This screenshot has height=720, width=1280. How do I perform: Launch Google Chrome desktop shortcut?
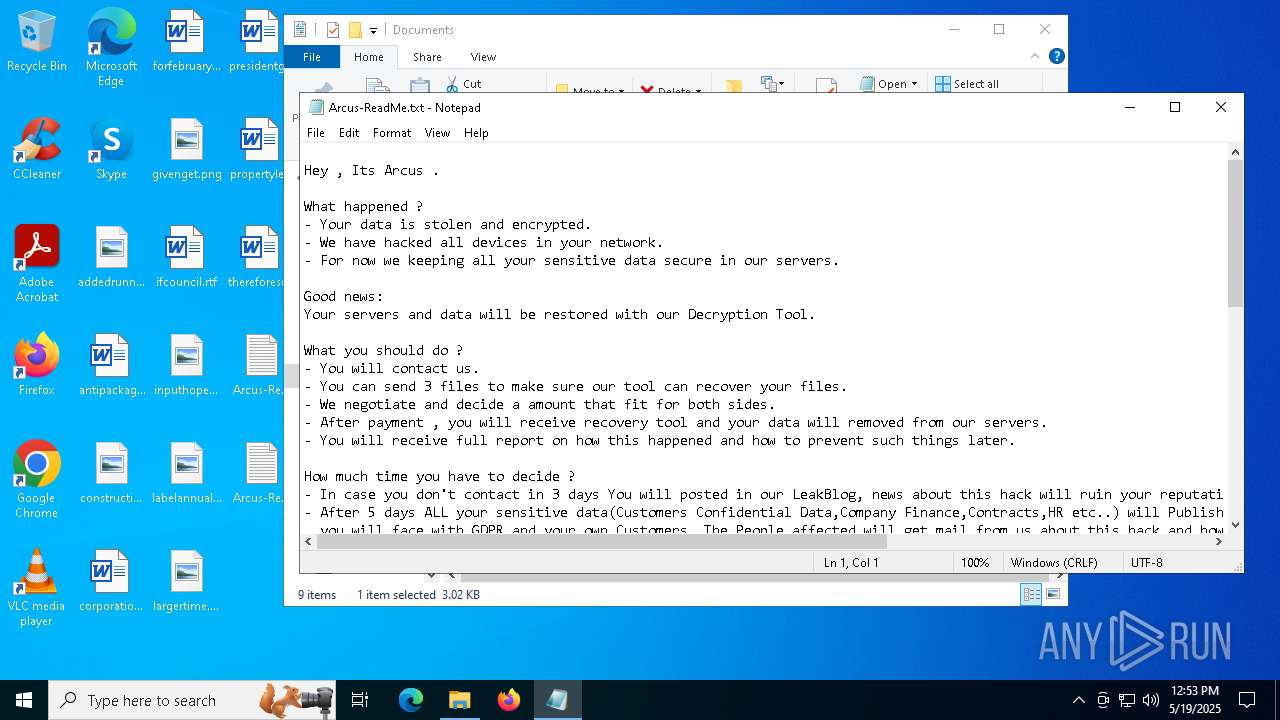click(37, 480)
